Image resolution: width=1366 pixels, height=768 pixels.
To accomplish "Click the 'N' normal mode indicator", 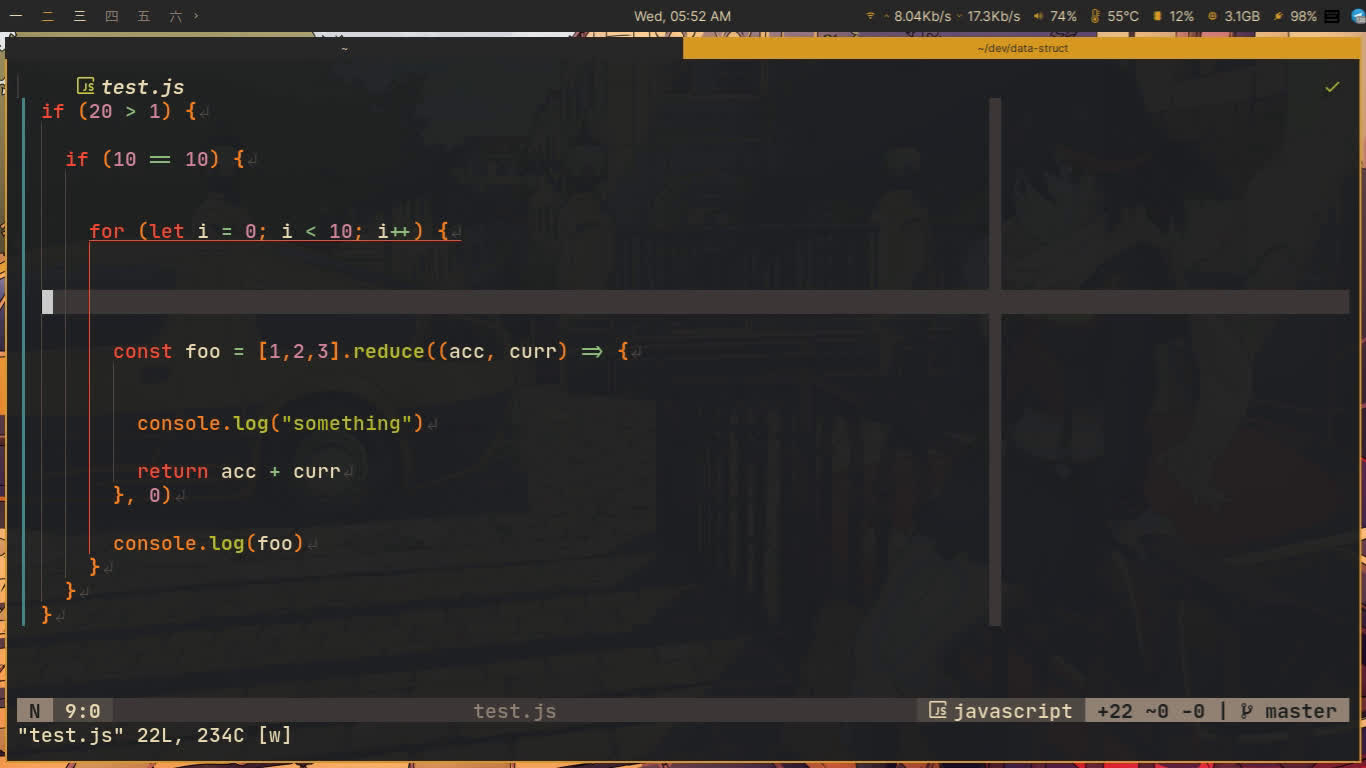I will coord(35,711).
